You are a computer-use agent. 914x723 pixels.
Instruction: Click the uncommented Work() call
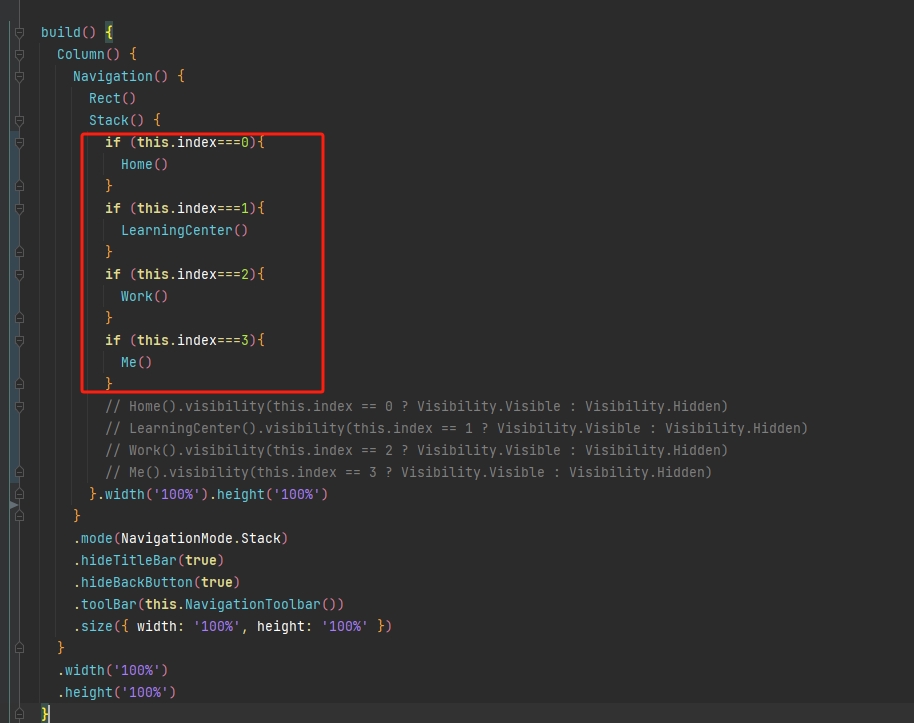(x=145, y=296)
